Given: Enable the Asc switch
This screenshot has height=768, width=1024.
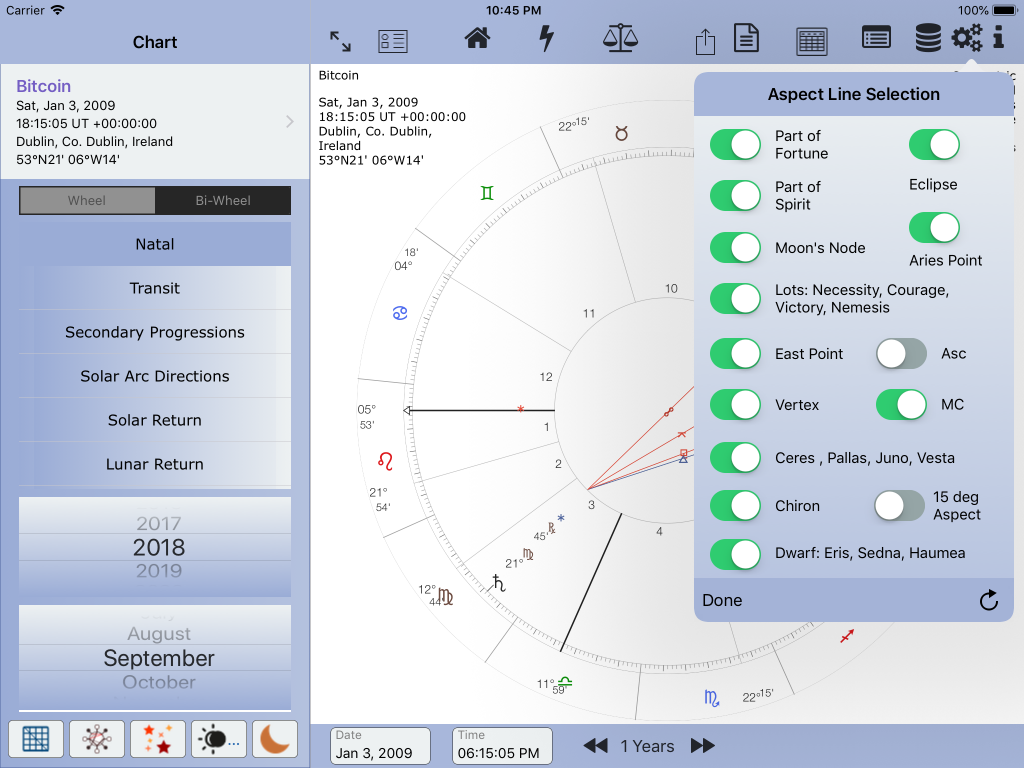Looking at the screenshot, I should tap(901, 353).
